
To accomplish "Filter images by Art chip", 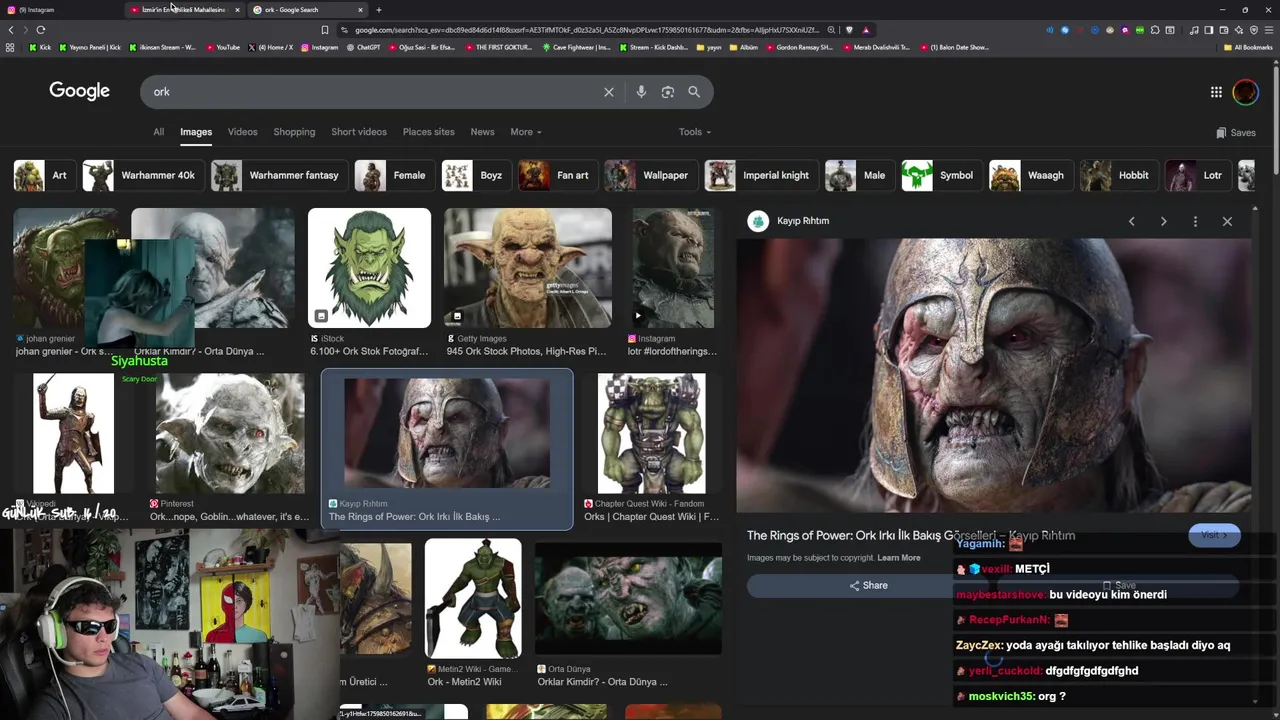I will tap(43, 175).
